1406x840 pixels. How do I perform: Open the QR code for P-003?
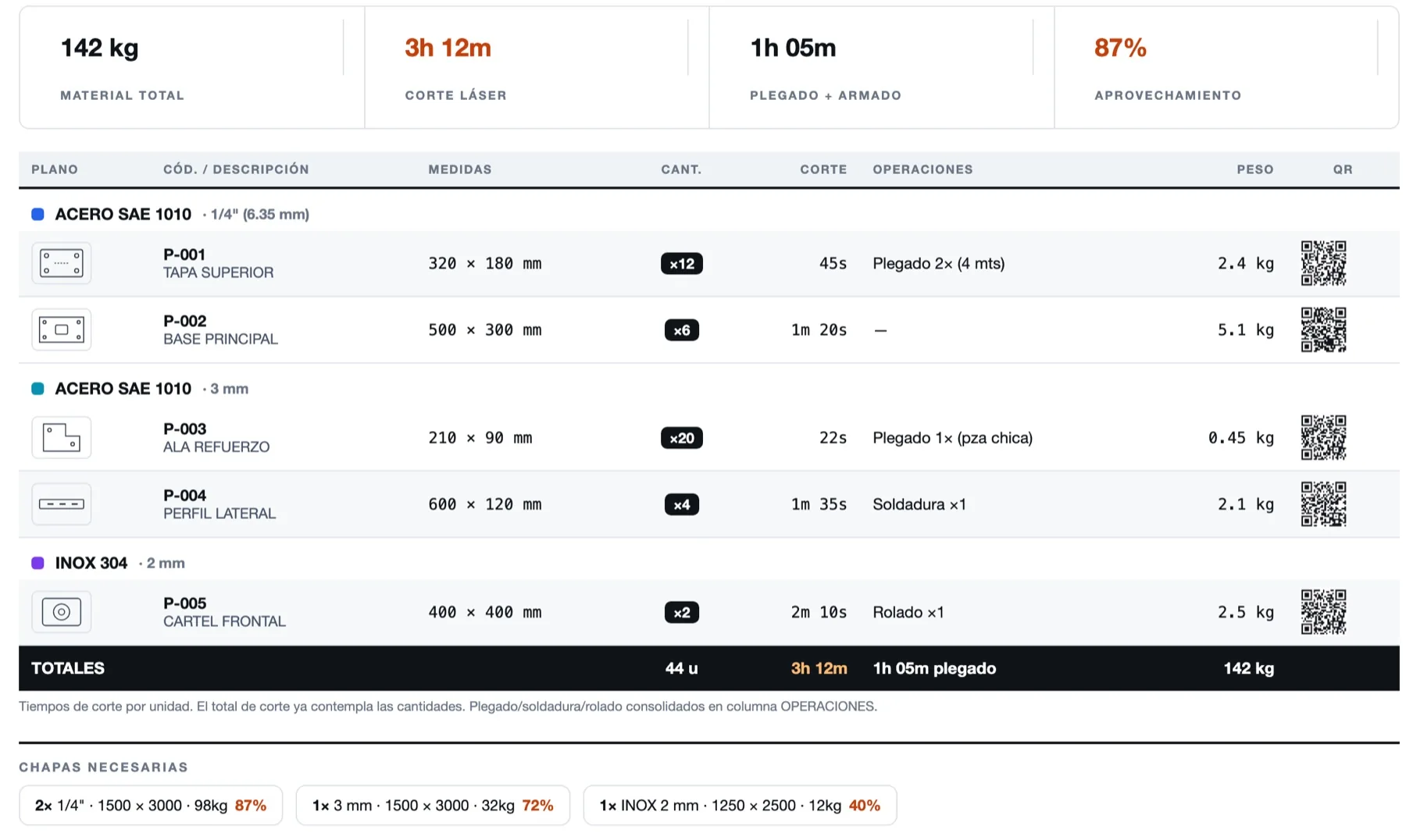[x=1323, y=437]
